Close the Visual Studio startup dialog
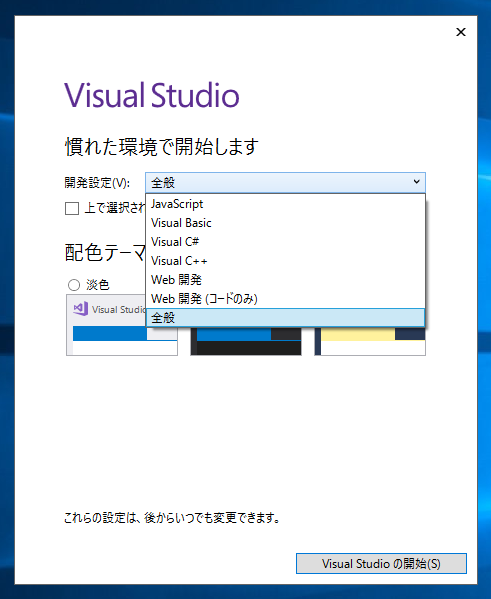The image size is (491, 599). (x=461, y=32)
